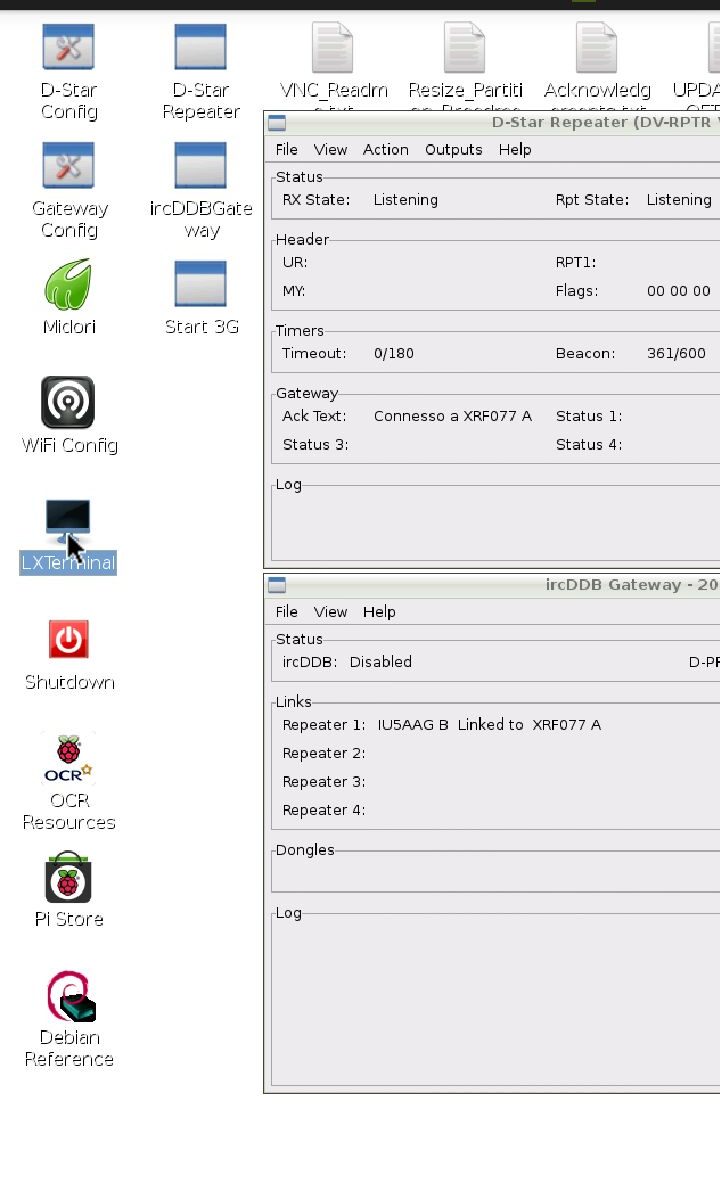Open the OCR Resources icon
The image size is (720, 1200).
point(68,758)
